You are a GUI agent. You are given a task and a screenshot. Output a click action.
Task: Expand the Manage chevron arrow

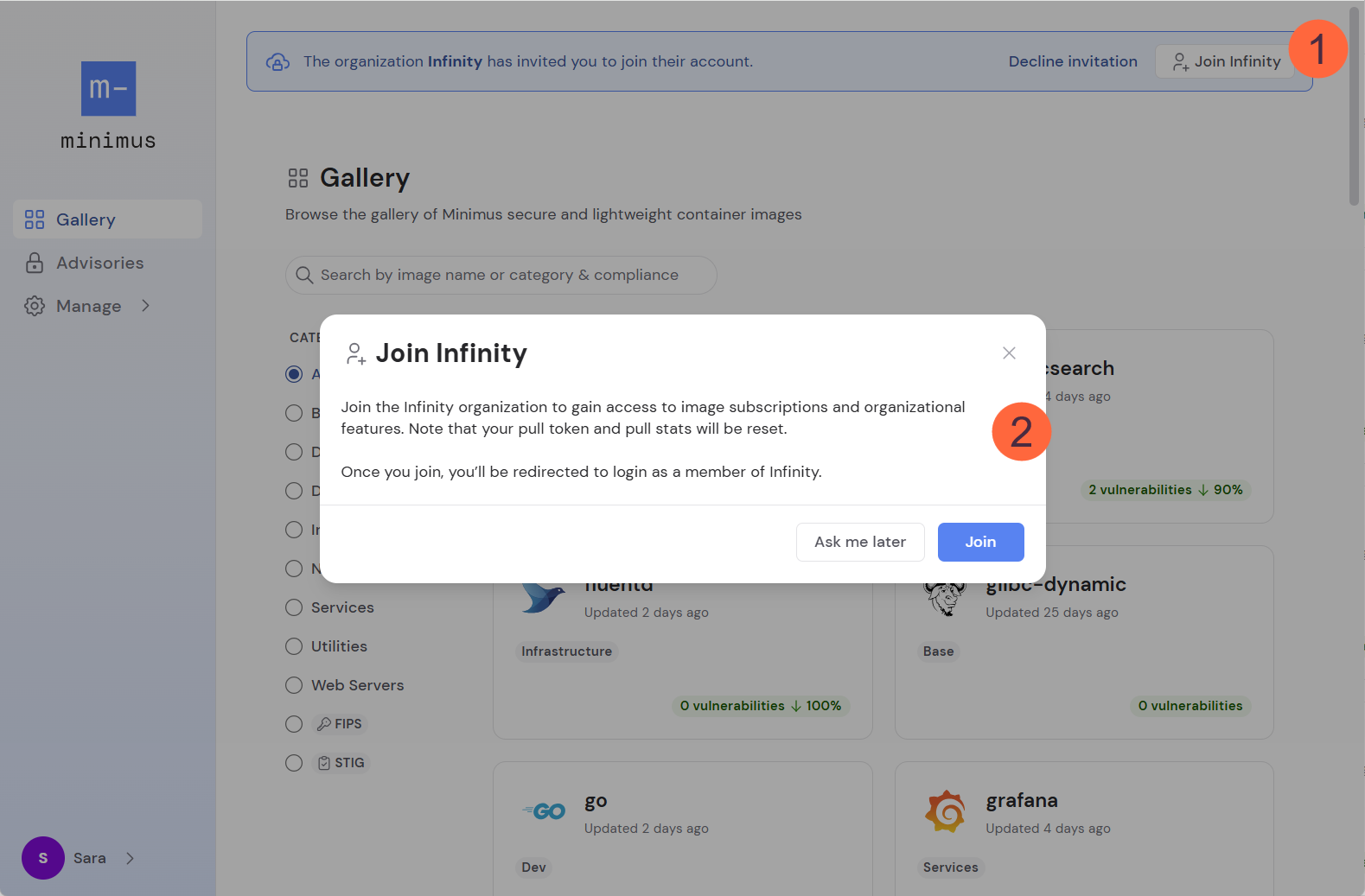coord(145,305)
